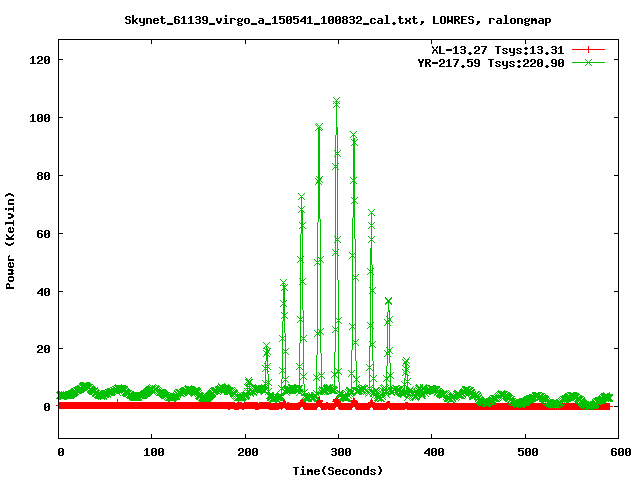This screenshot has width=640, height=480.
Task: Click the 200 tick label on x-axis
Action: point(245,453)
